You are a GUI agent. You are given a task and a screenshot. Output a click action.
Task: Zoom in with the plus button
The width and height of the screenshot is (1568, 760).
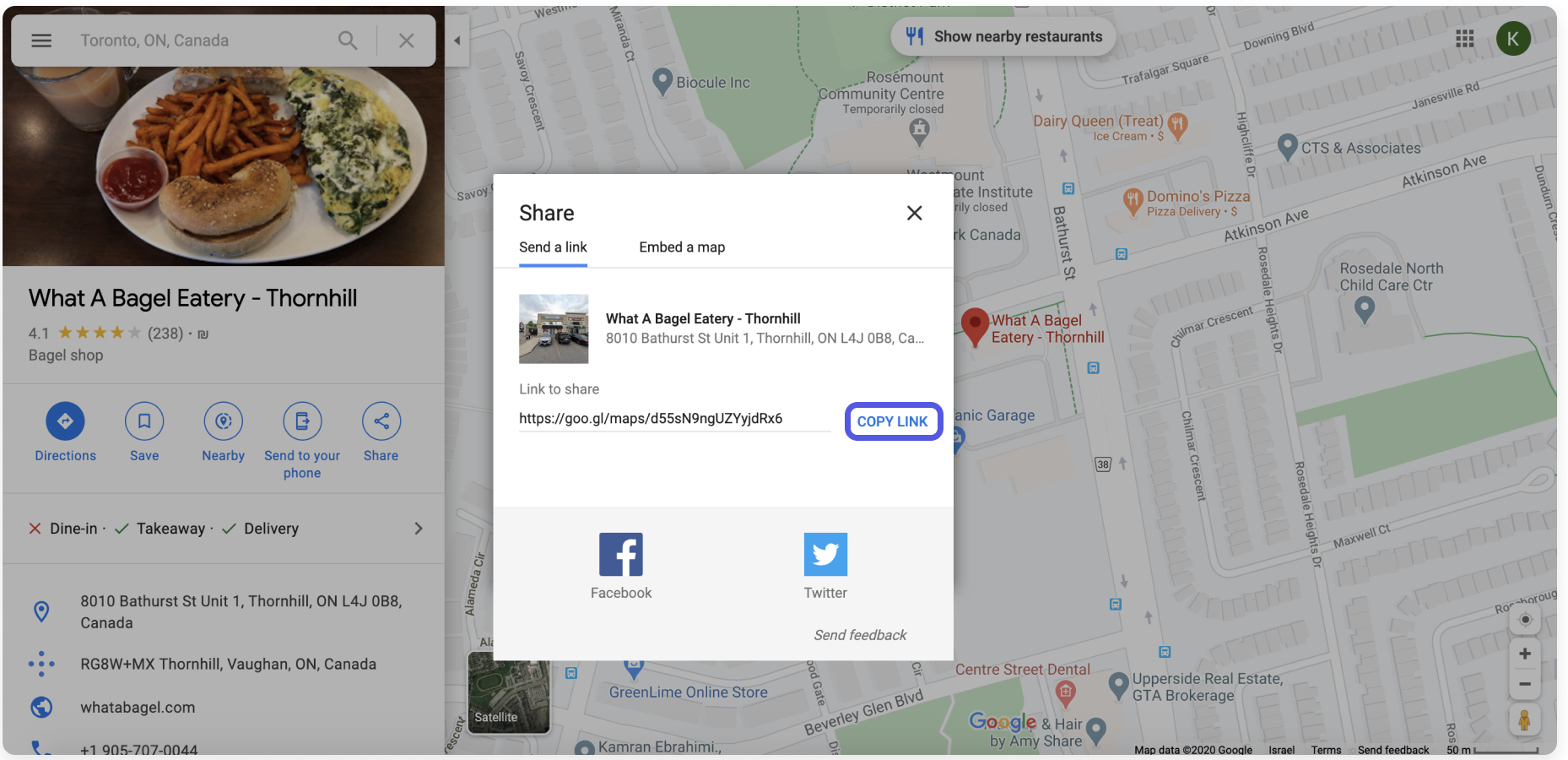point(1525,654)
